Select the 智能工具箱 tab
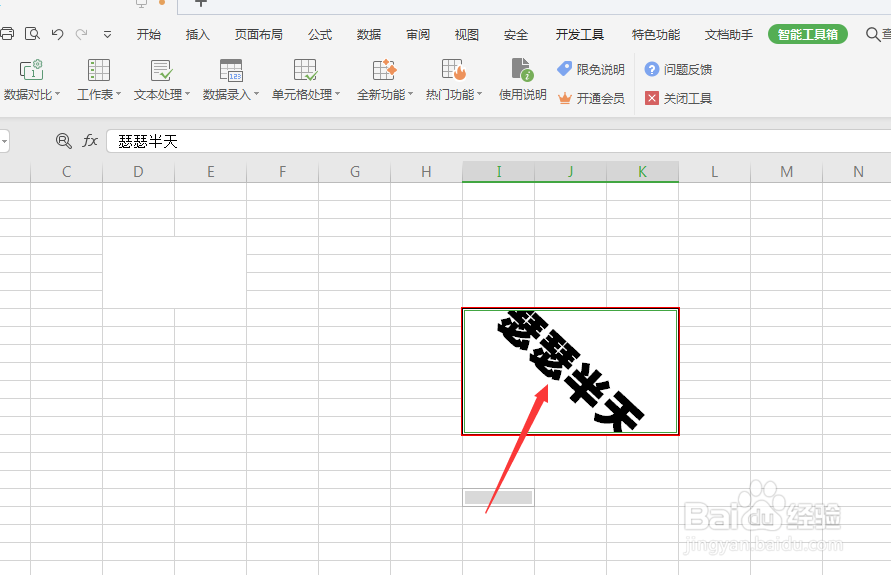 click(x=807, y=34)
